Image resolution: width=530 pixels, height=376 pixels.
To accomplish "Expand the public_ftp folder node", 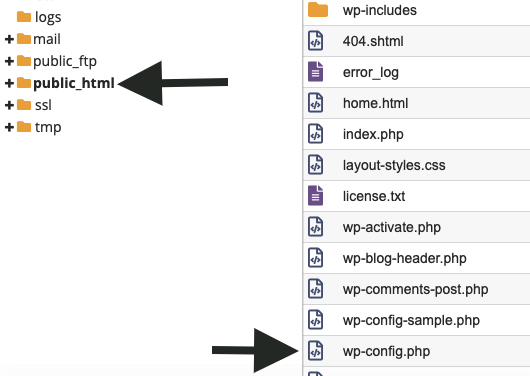I will (9, 61).
